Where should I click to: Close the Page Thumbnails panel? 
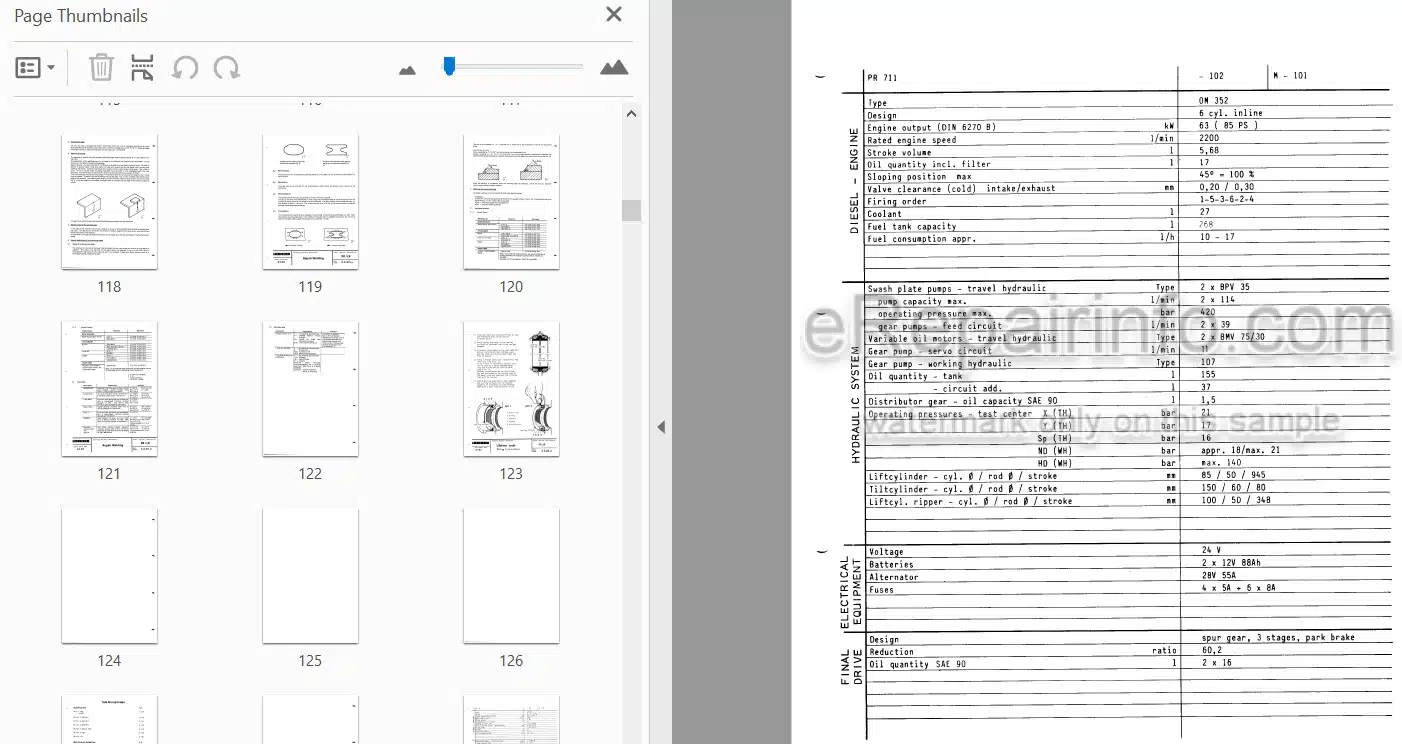(614, 14)
